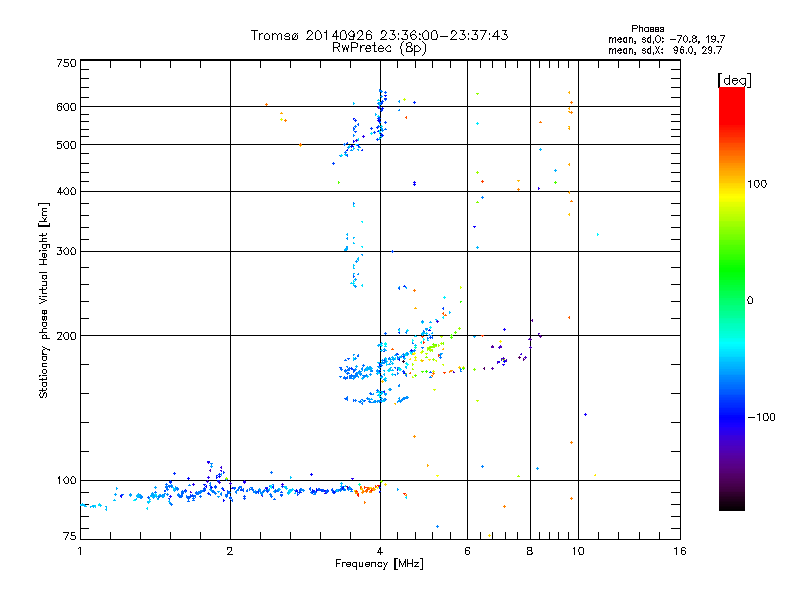This screenshot has width=800, height=600.
Task: Click the y-axis label '750'
Action: point(66,63)
